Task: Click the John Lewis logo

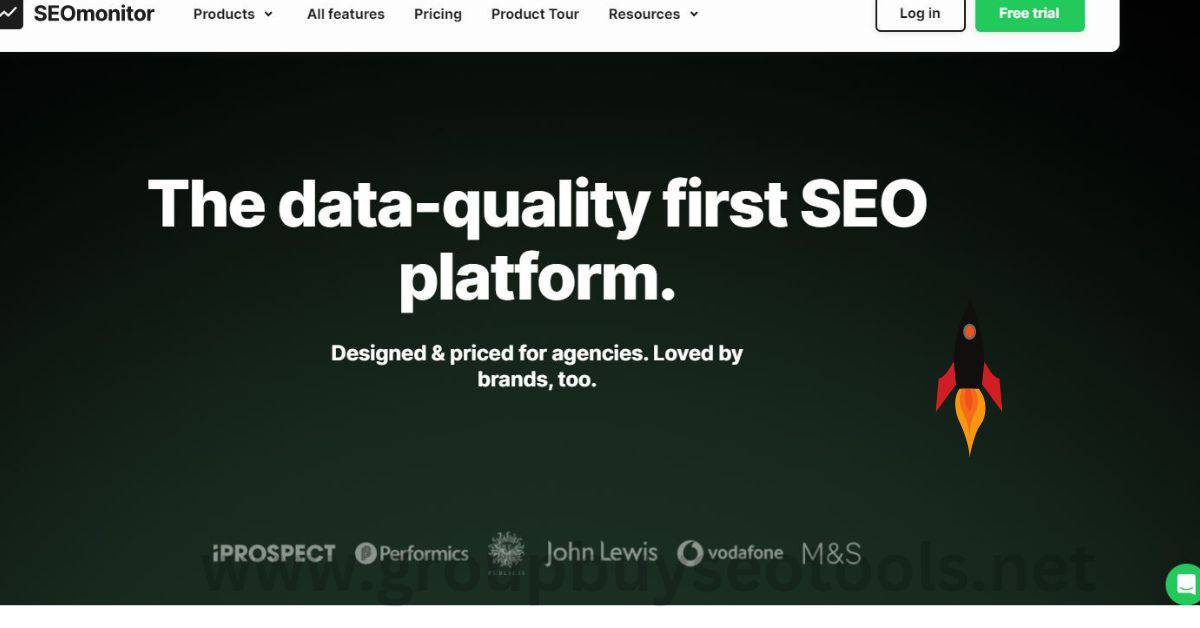Action: pos(601,552)
